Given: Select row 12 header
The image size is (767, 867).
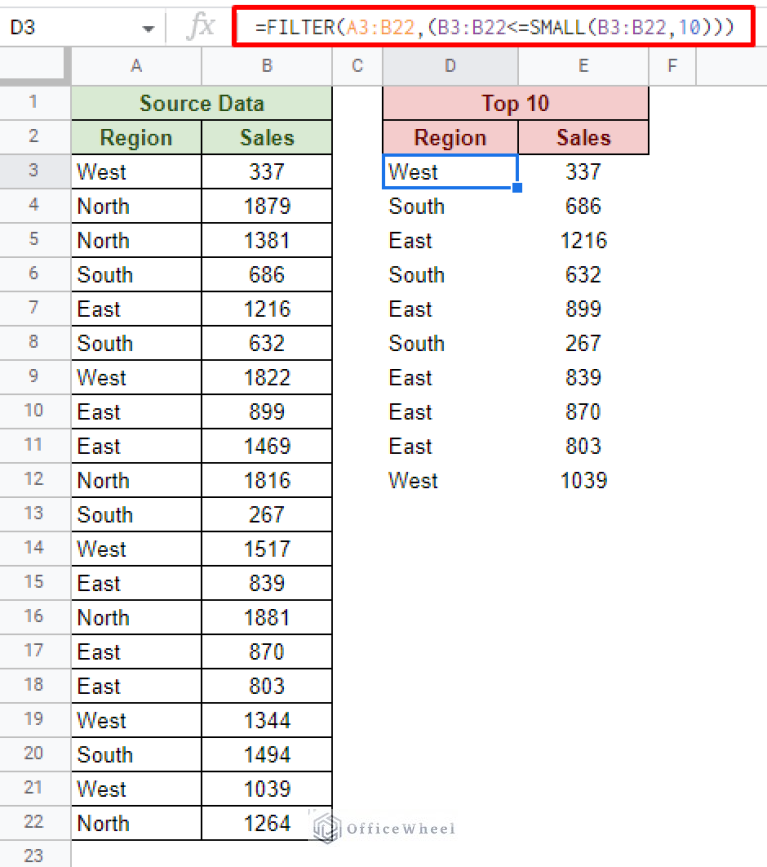Looking at the screenshot, I should 35,480.
